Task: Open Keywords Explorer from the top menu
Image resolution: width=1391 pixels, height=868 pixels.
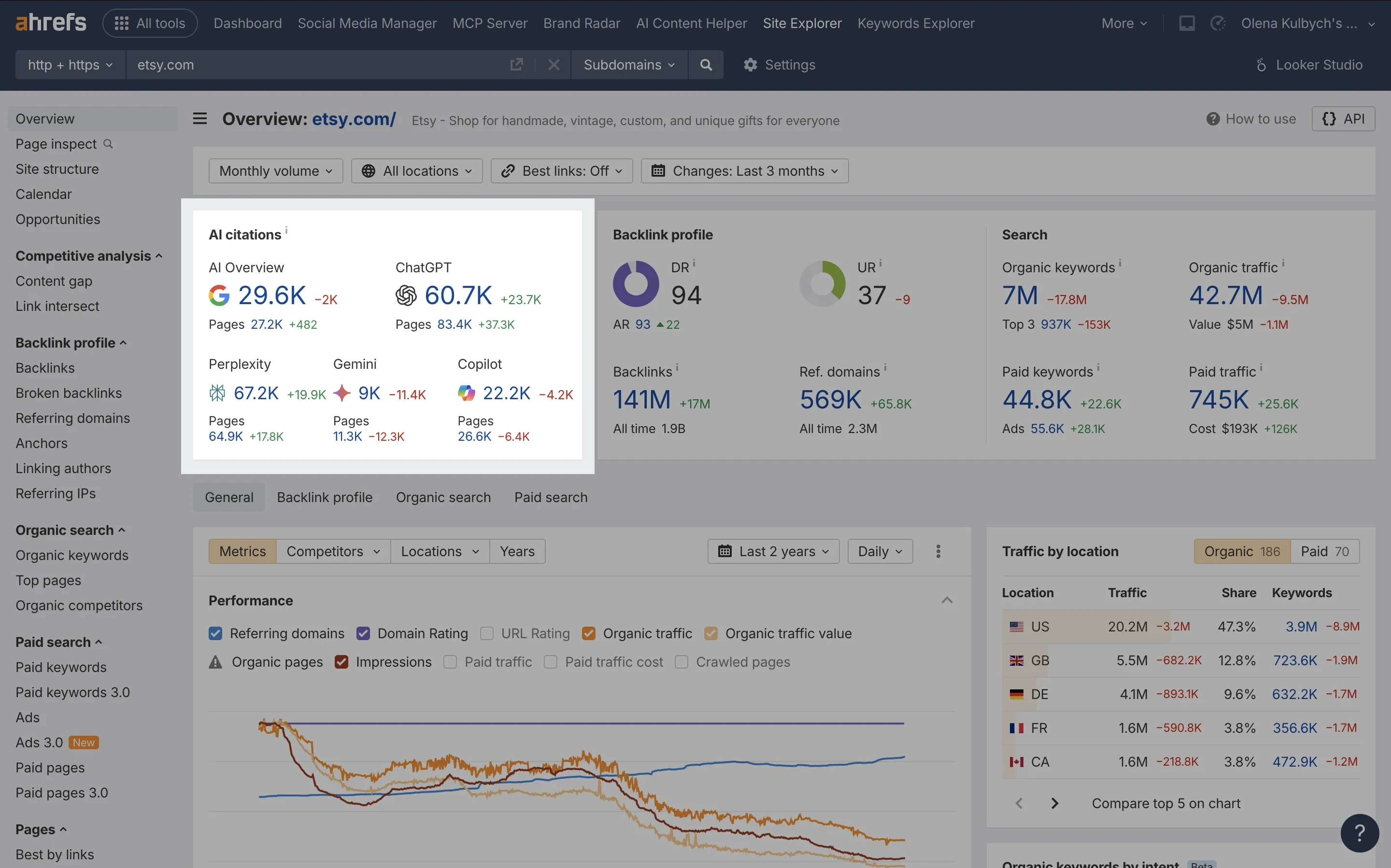Action: [915, 23]
